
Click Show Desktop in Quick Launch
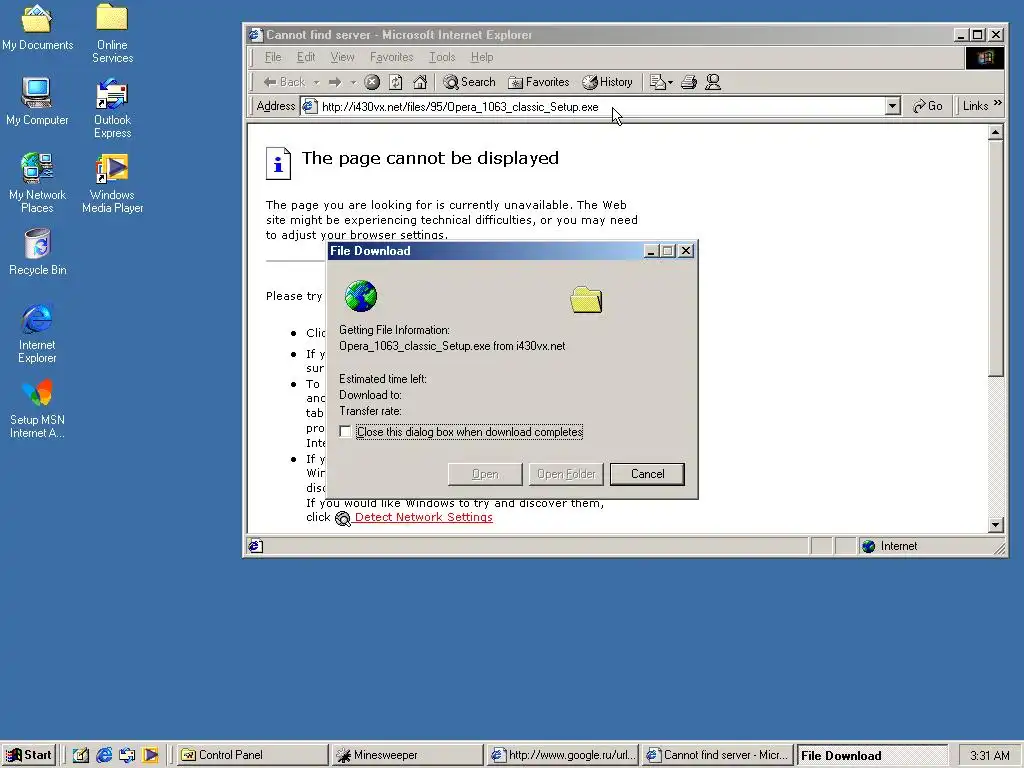80,756
